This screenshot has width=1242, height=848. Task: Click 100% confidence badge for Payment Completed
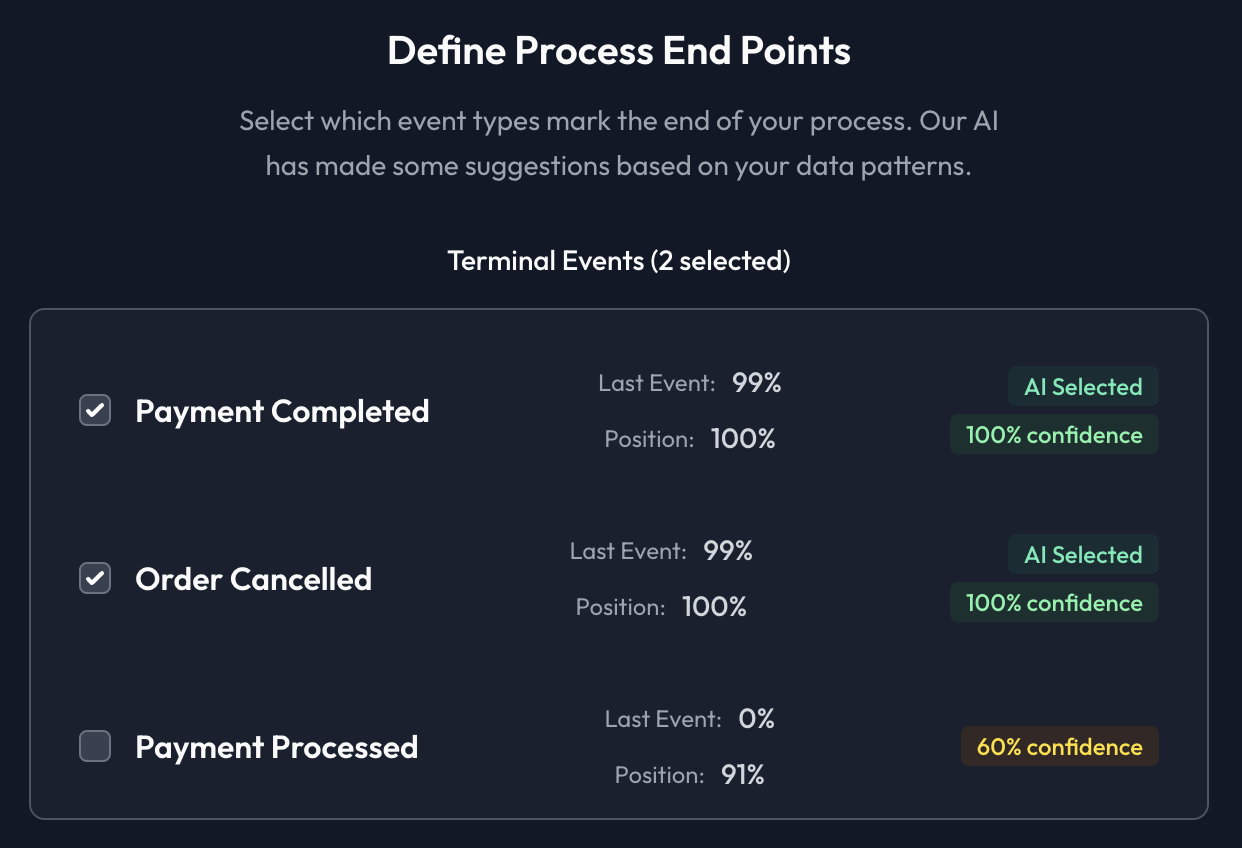click(1054, 435)
